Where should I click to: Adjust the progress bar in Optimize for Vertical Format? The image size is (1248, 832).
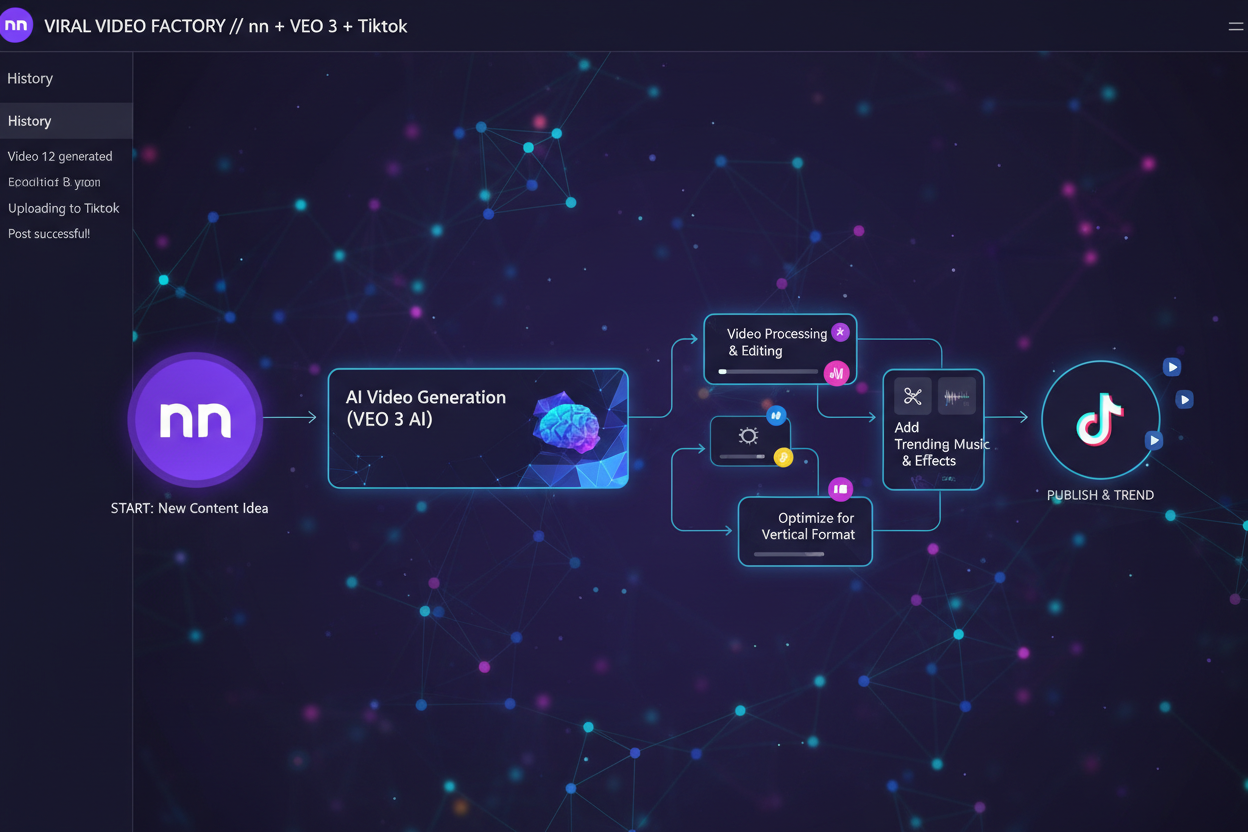[x=790, y=554]
